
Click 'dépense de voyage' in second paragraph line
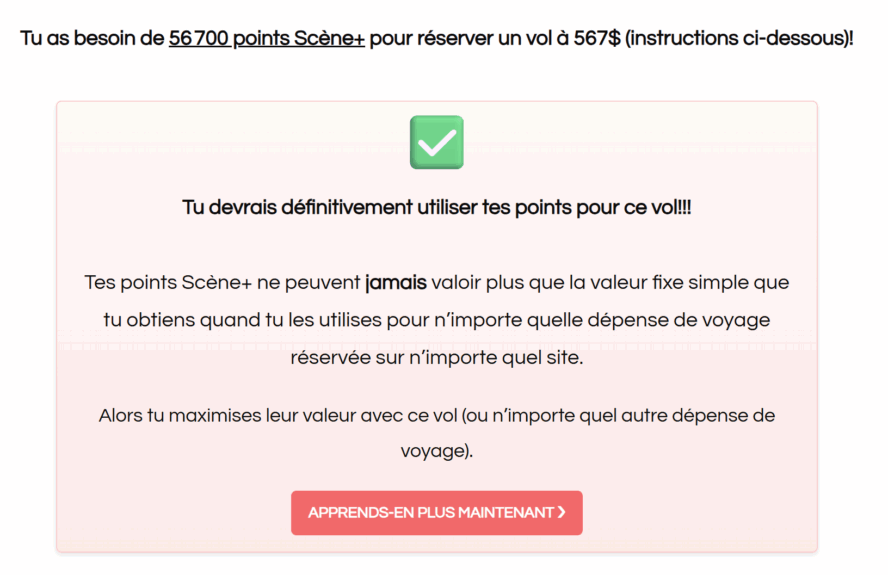click(x=678, y=320)
